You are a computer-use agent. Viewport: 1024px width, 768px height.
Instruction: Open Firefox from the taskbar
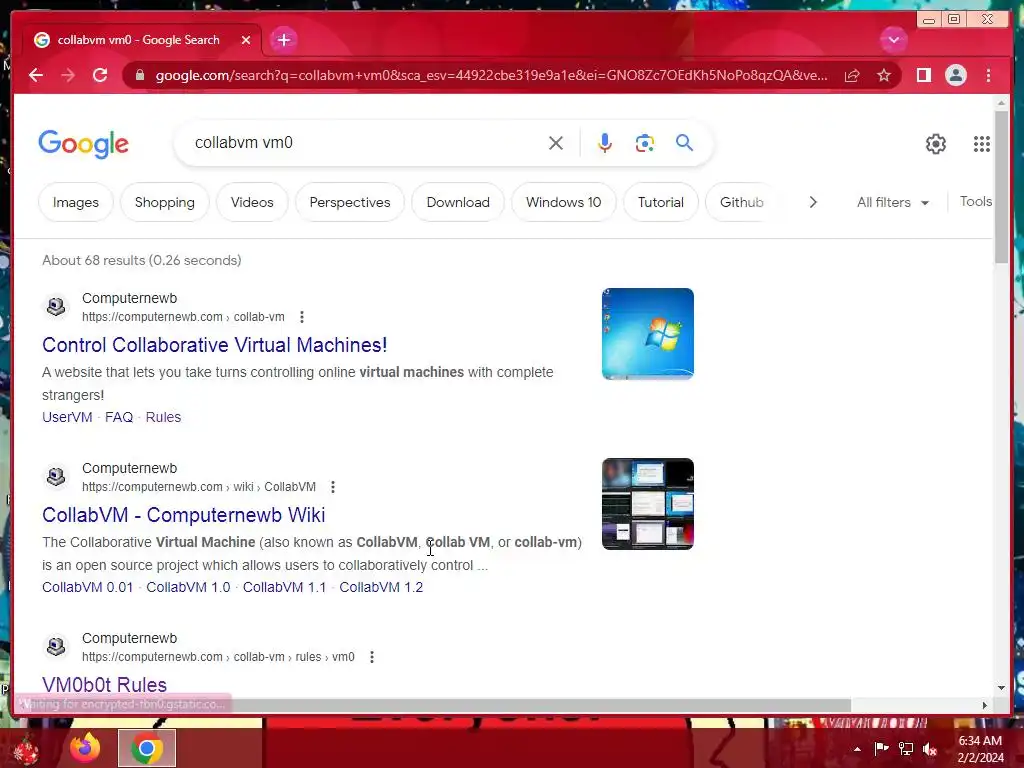click(x=85, y=748)
